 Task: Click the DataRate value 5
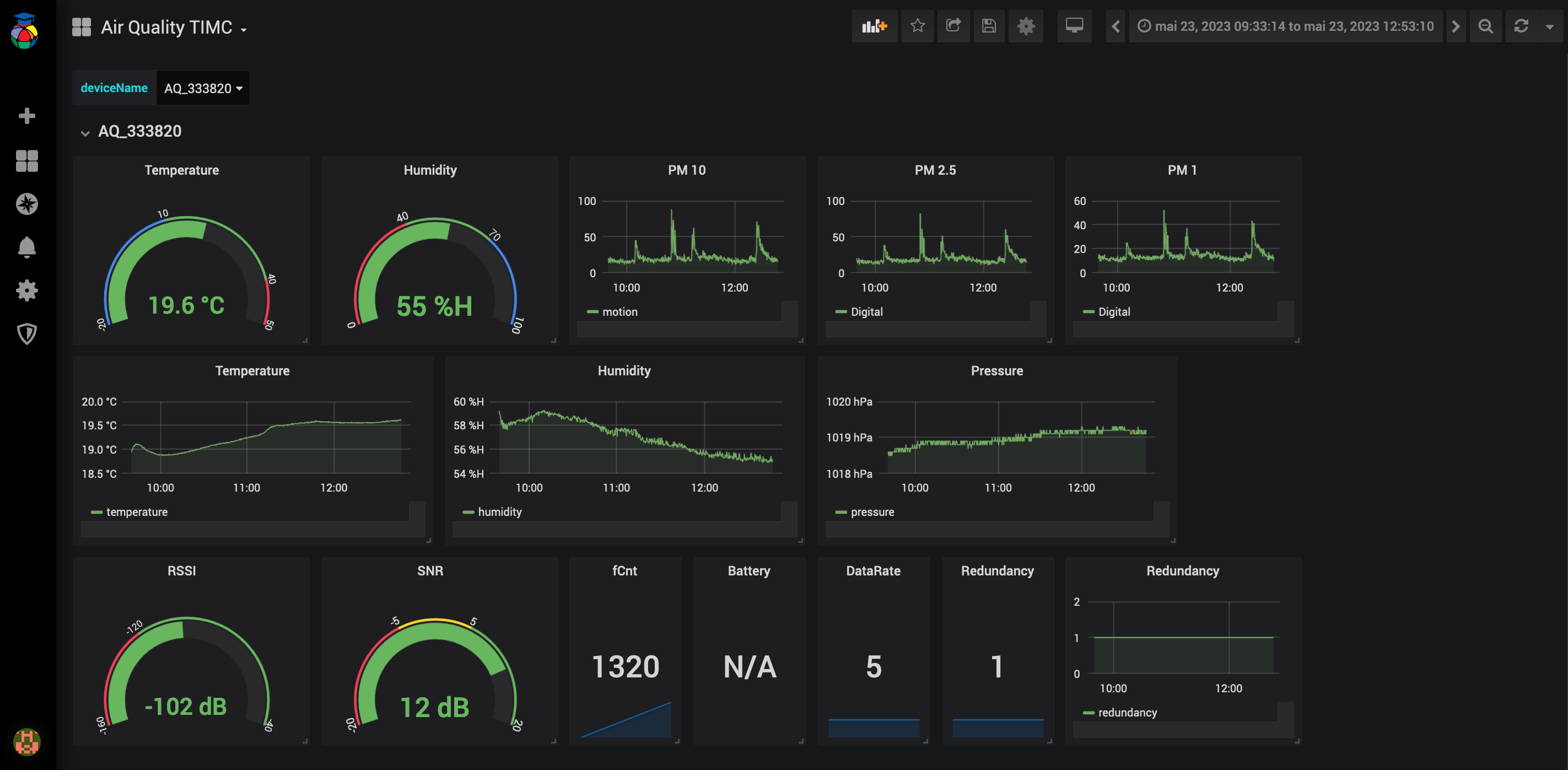click(874, 666)
